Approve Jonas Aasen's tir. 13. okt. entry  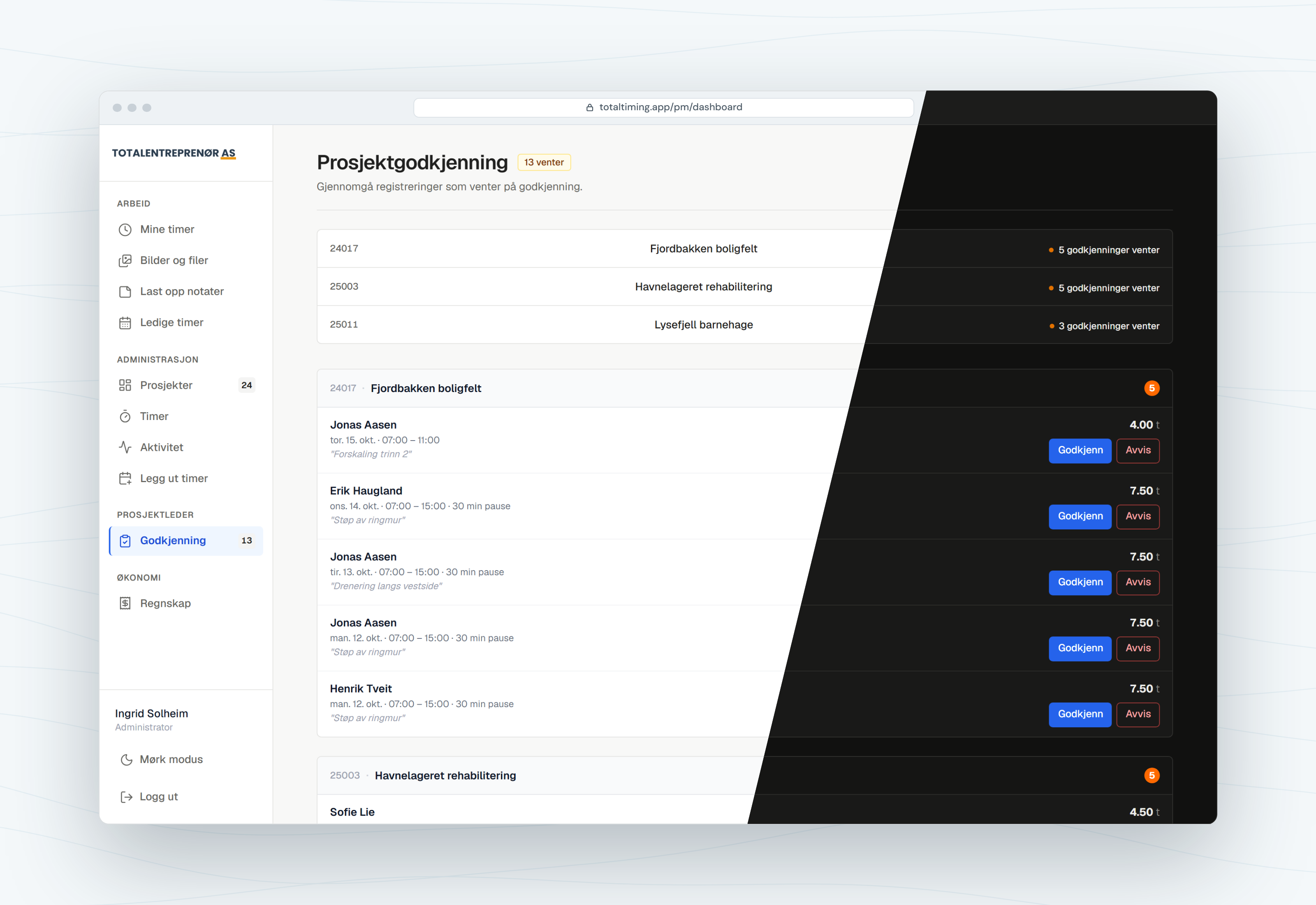coord(1080,582)
